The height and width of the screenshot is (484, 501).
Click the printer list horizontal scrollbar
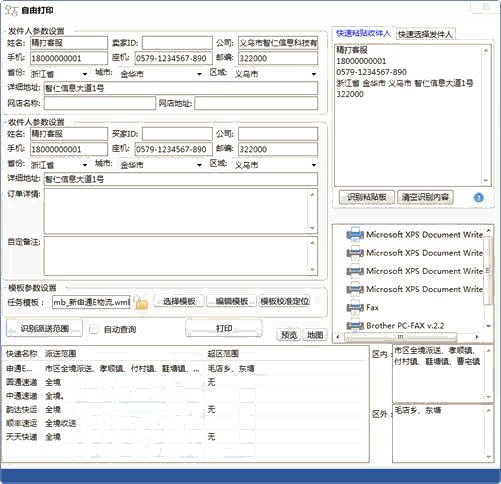click(408, 337)
